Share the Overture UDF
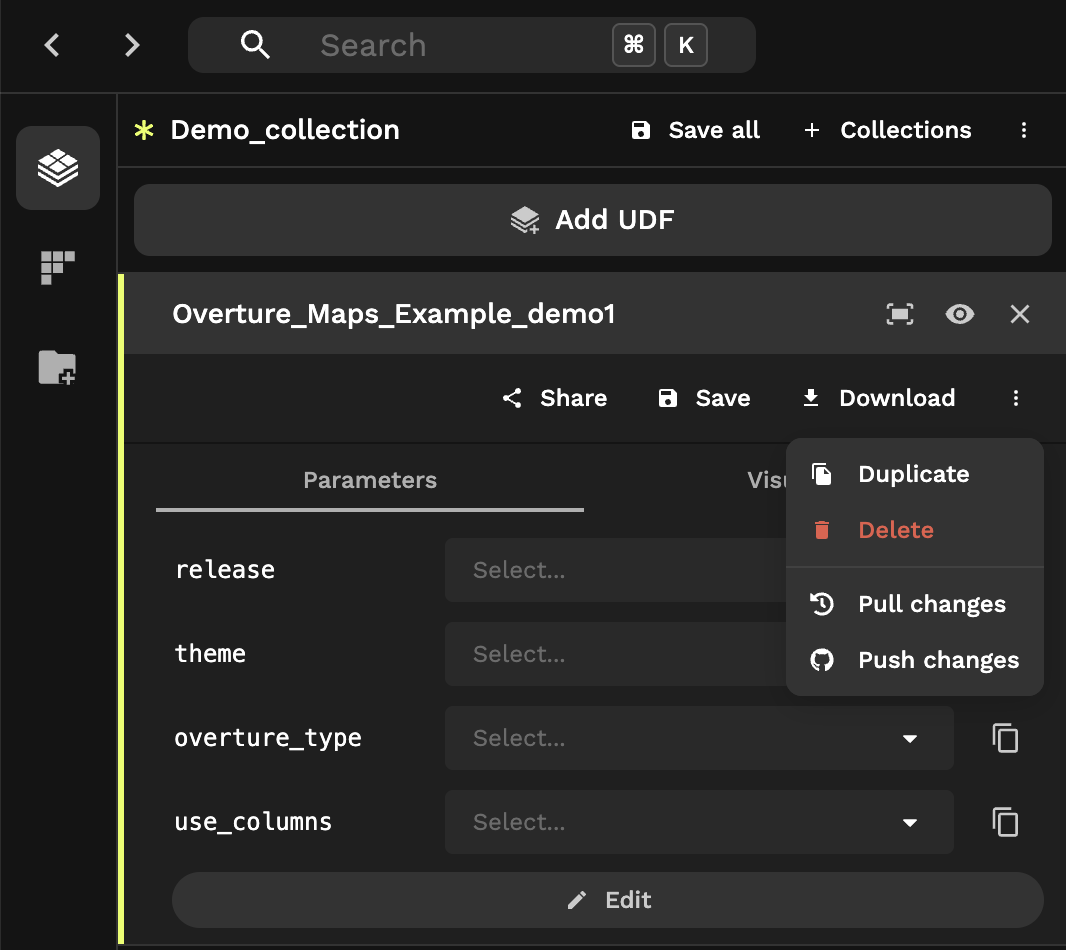Image resolution: width=1066 pixels, height=950 pixels. pos(555,398)
